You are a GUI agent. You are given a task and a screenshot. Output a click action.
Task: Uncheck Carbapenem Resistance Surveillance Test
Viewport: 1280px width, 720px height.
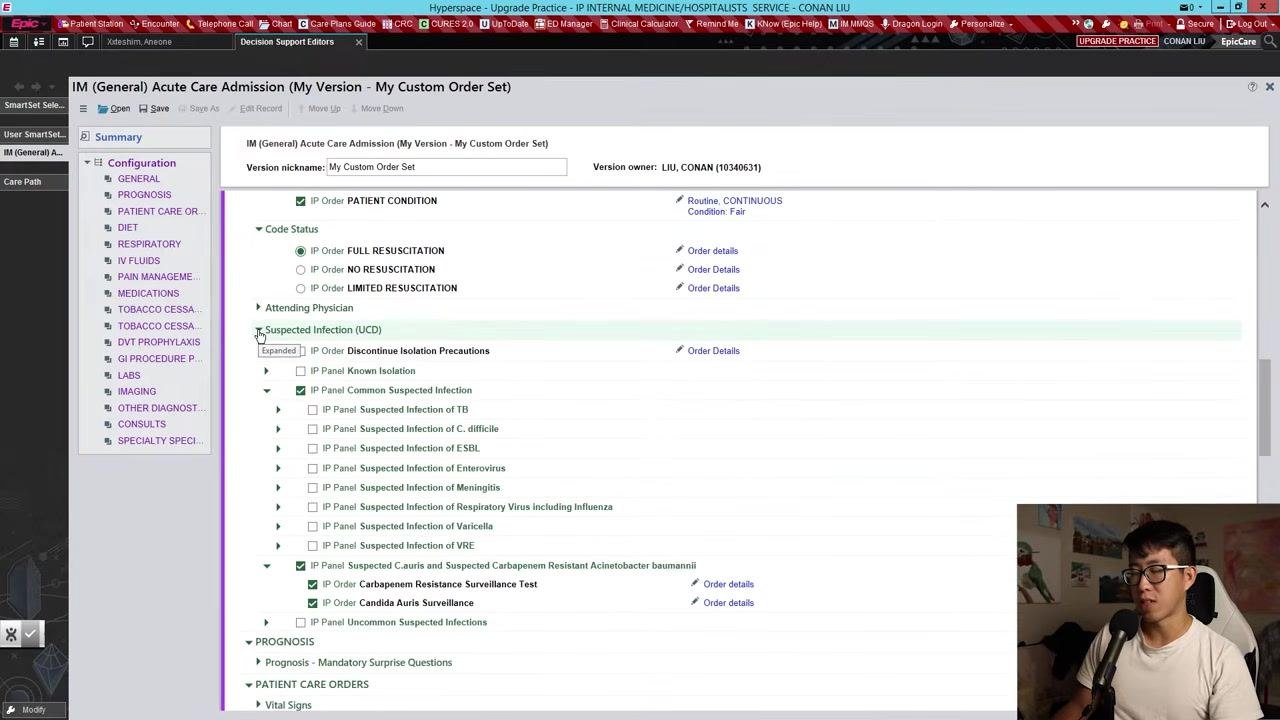point(312,585)
